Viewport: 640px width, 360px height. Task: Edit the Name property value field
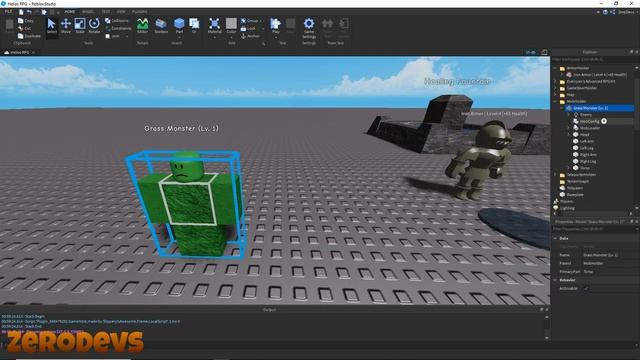tap(609, 255)
